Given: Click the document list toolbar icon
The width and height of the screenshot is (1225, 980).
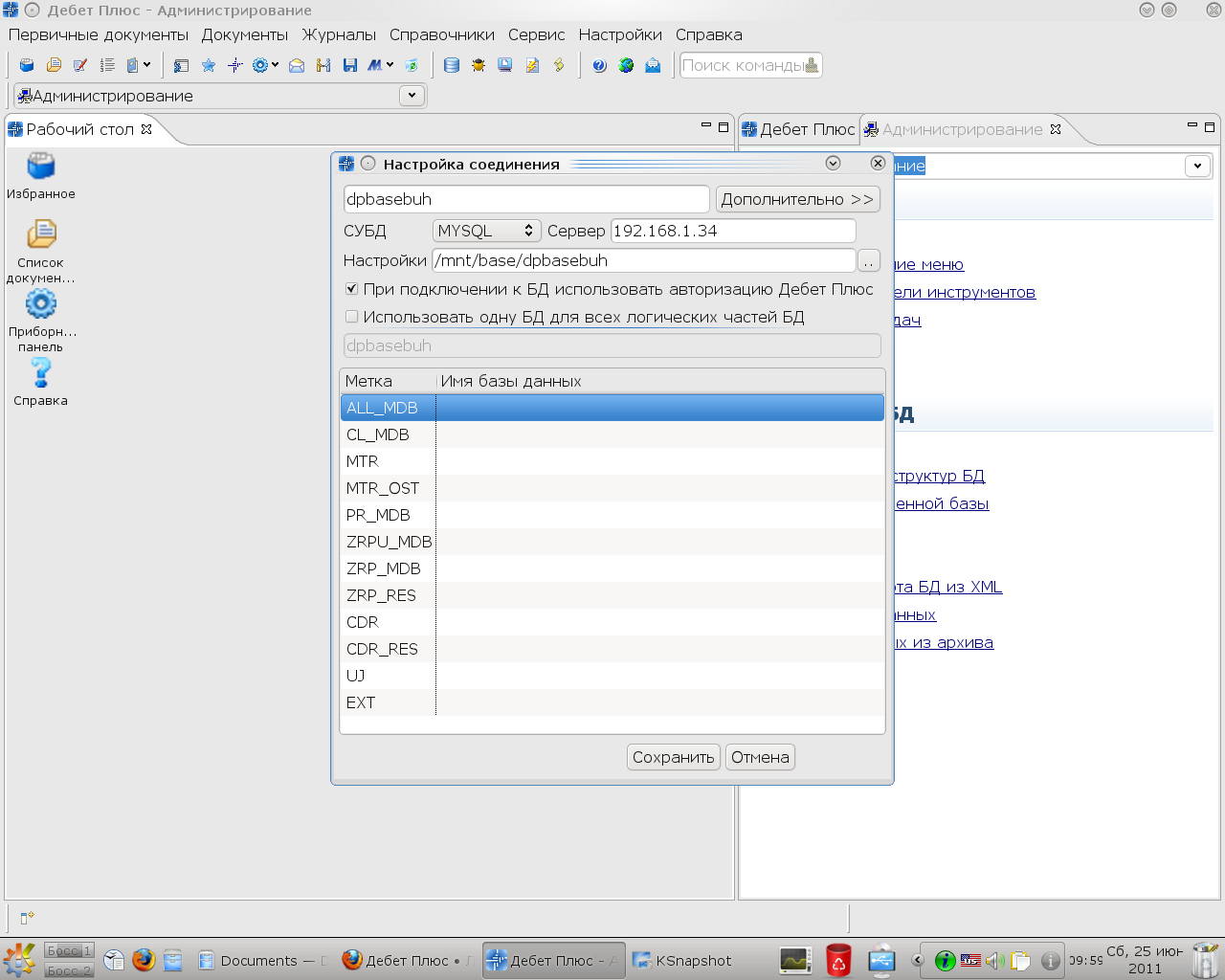Looking at the screenshot, I should pos(54,65).
